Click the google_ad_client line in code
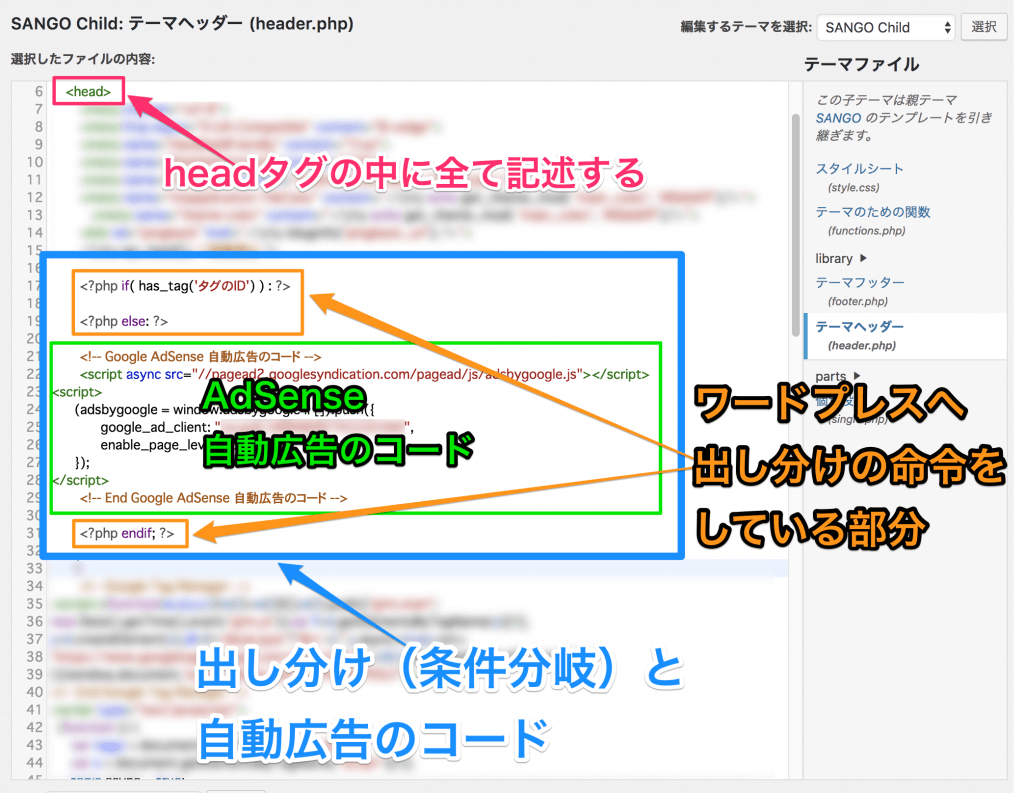The image size is (1024, 793). pyautogui.click(x=256, y=428)
